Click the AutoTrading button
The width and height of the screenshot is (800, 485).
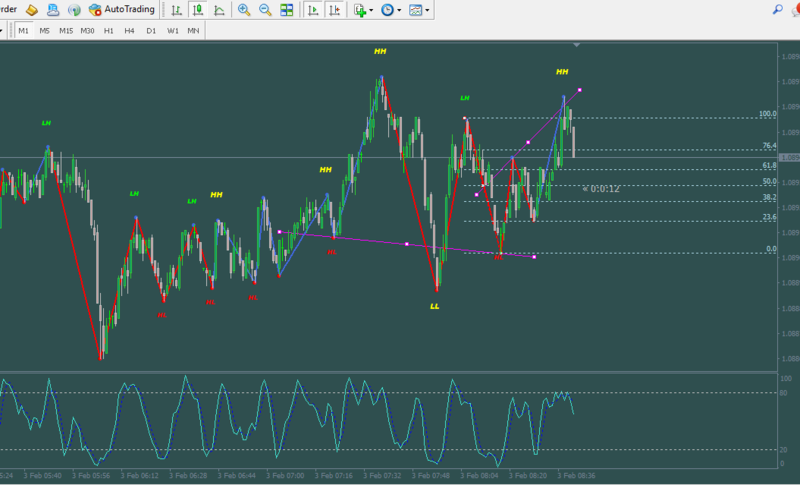120,10
